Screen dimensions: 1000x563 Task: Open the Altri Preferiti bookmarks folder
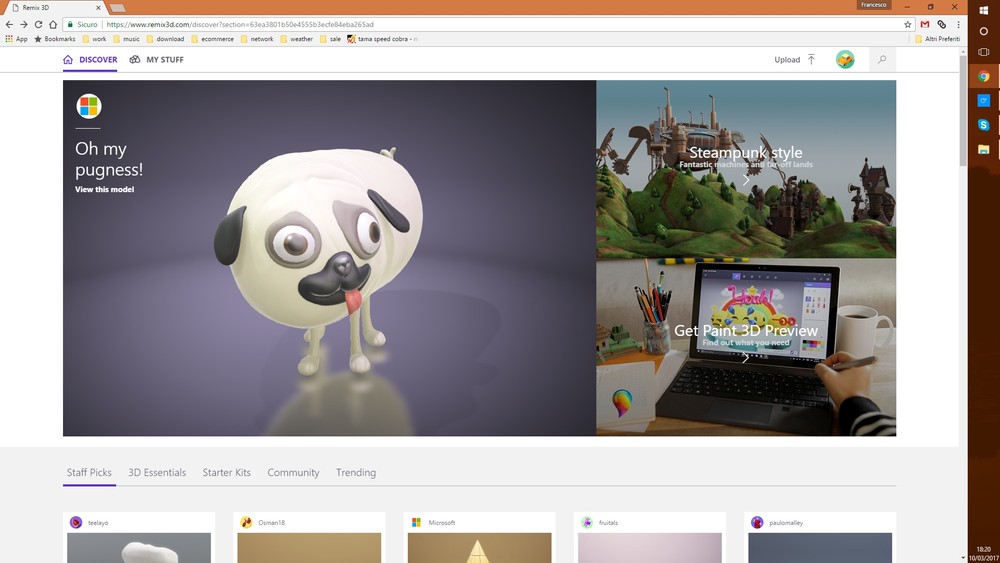pyautogui.click(x=937, y=39)
